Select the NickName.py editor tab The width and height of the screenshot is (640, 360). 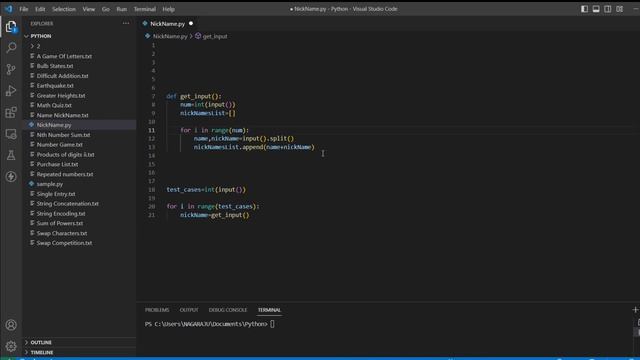click(168, 24)
